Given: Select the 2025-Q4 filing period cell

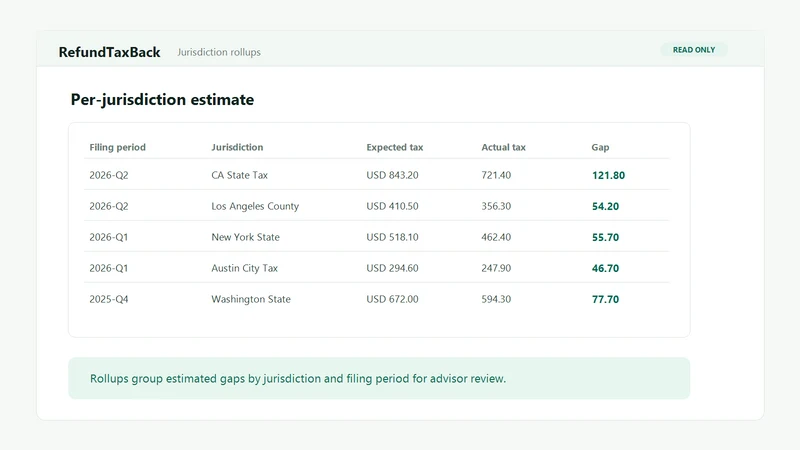Looking at the screenshot, I should [x=109, y=299].
